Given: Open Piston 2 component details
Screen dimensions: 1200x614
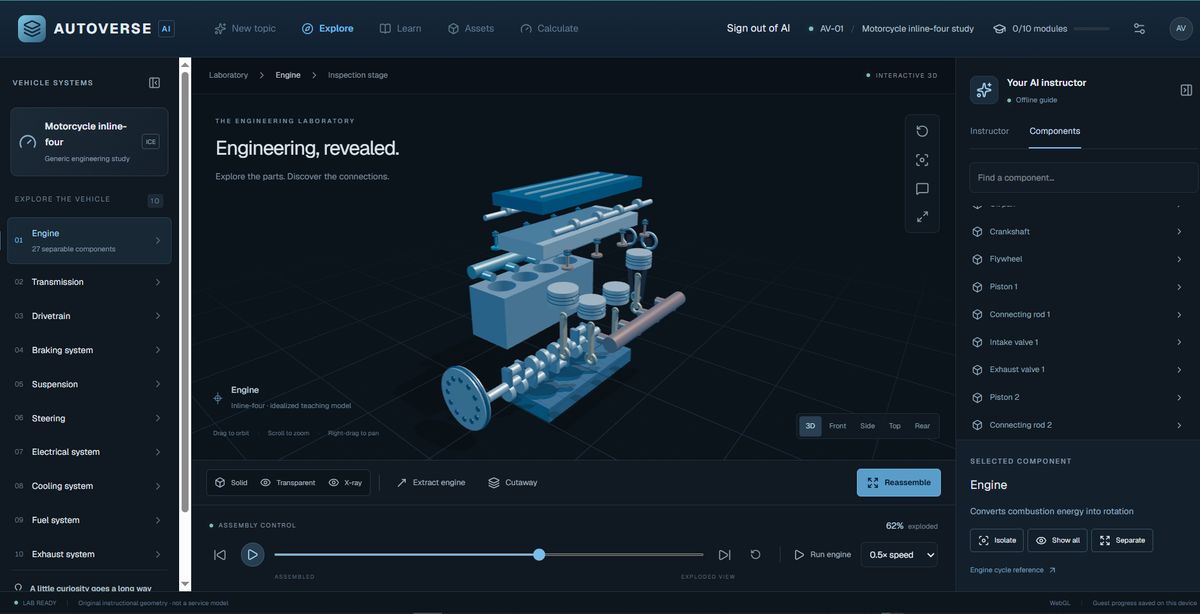Looking at the screenshot, I should tap(1078, 397).
